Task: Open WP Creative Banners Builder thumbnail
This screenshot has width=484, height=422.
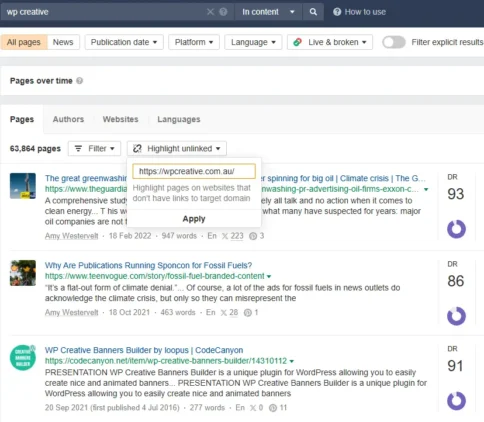Action: 23,358
